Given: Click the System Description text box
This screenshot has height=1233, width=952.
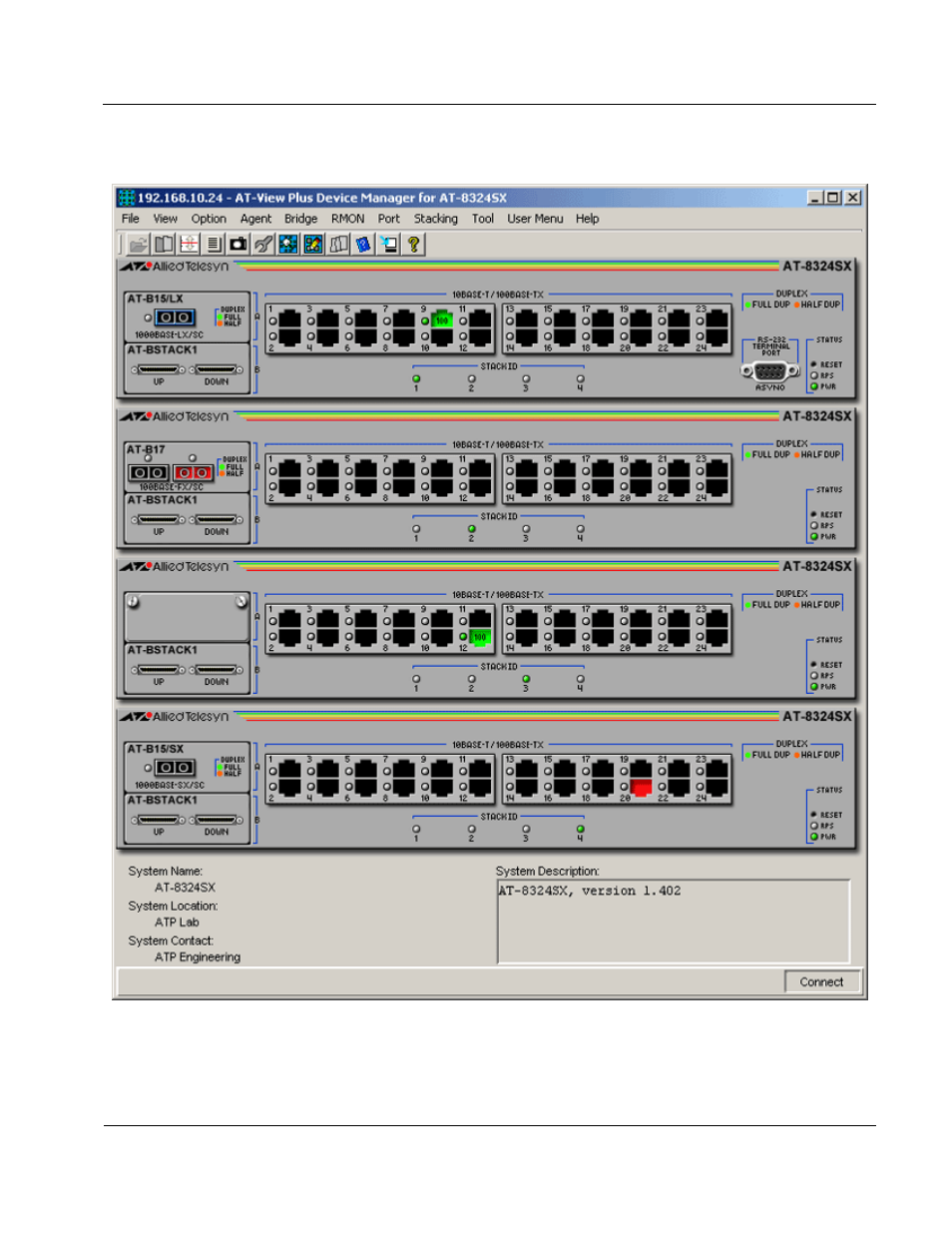Looking at the screenshot, I should (674, 922).
